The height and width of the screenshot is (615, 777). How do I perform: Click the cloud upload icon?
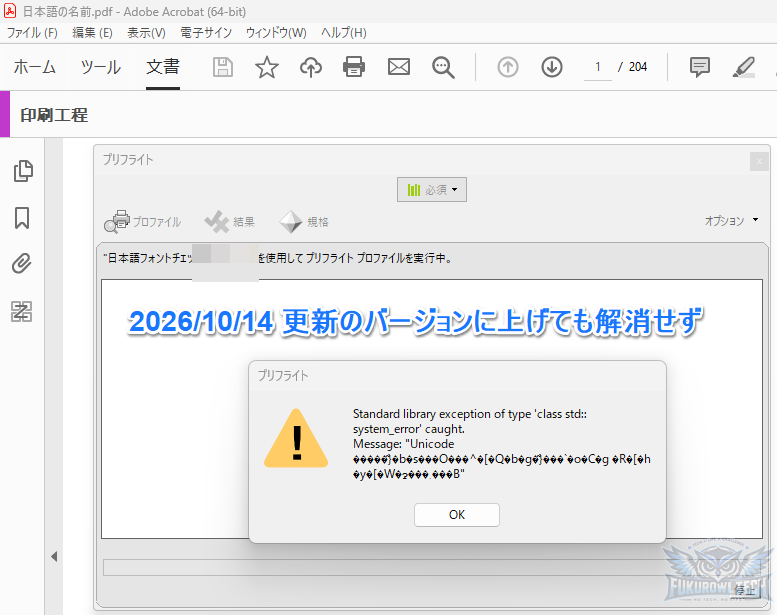coord(311,67)
